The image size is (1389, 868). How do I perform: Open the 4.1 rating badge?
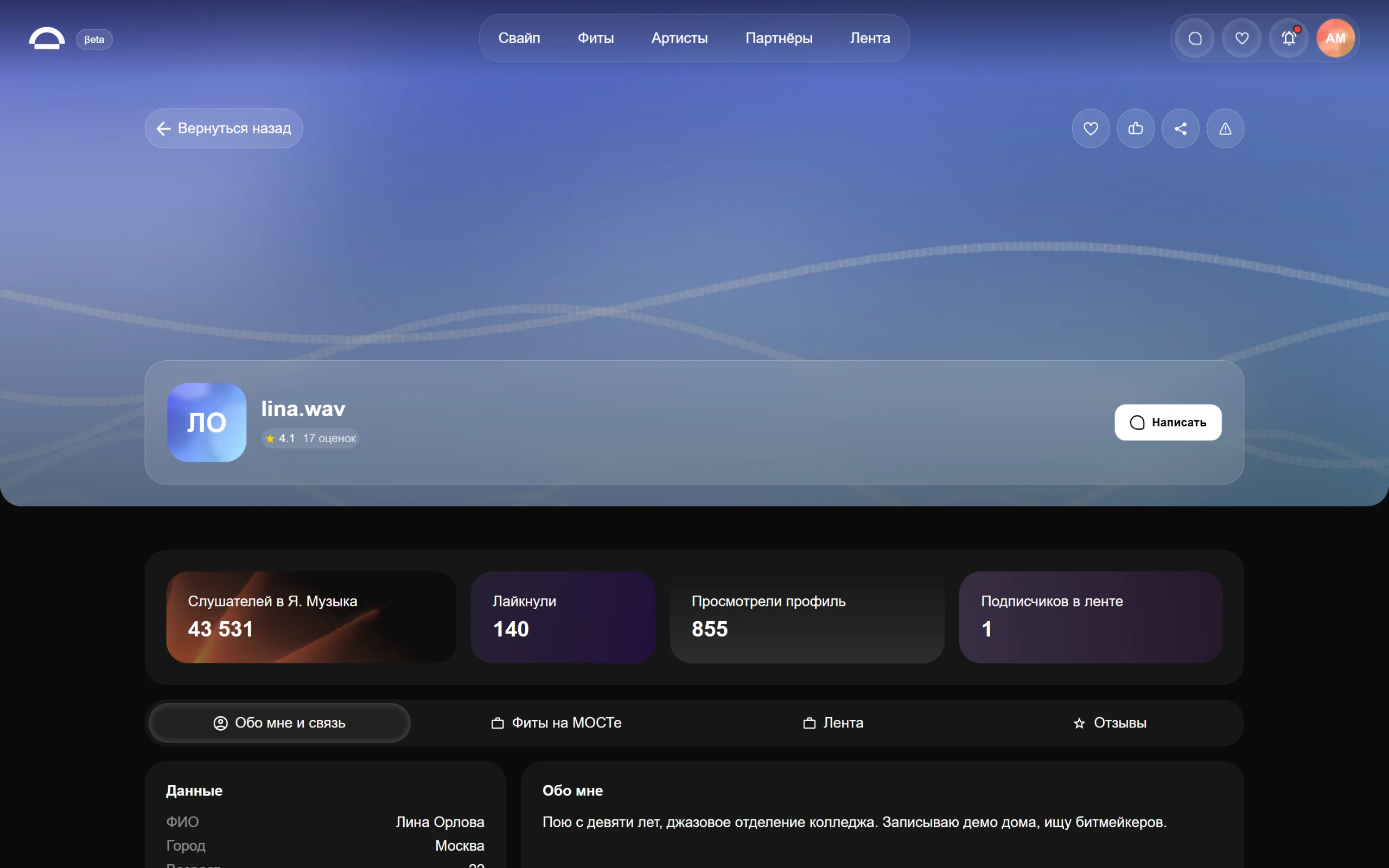(310, 438)
